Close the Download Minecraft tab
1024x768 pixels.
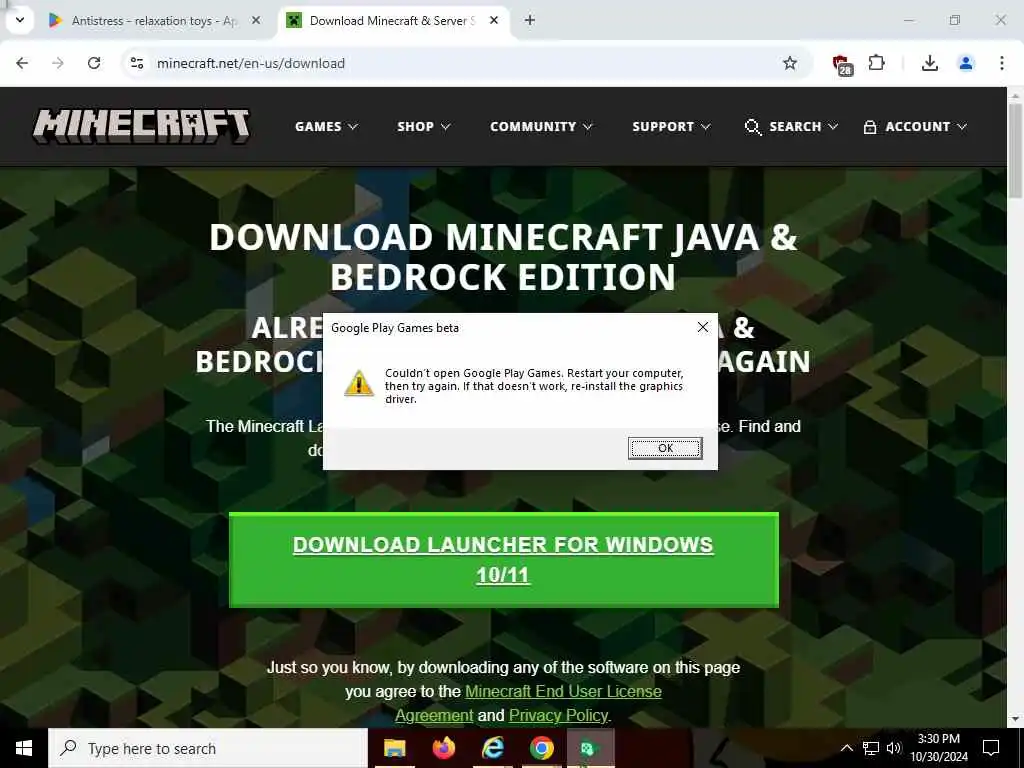coord(494,20)
